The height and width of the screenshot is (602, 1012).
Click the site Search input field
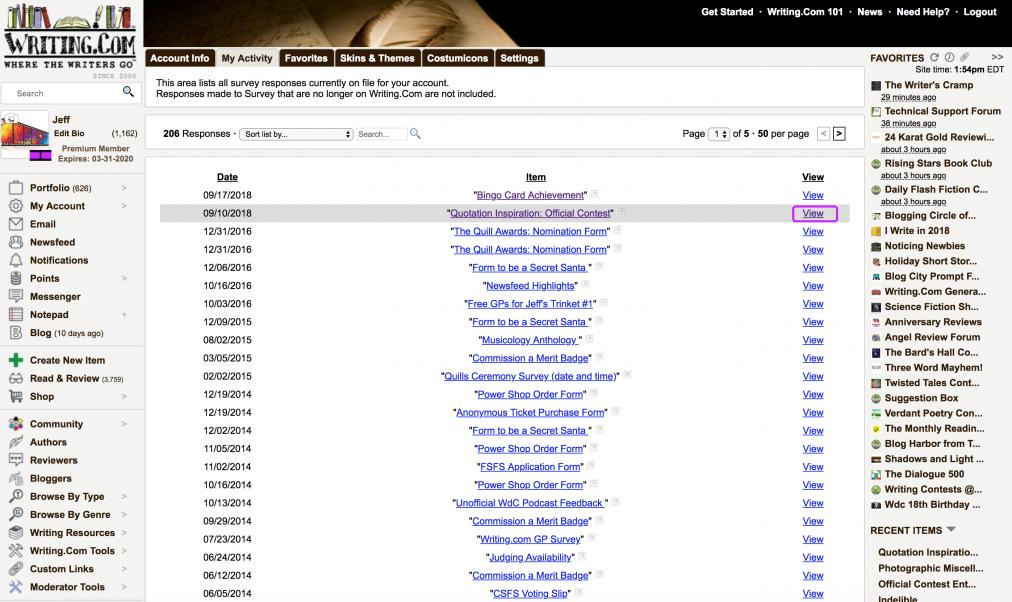pyautogui.click(x=68, y=93)
